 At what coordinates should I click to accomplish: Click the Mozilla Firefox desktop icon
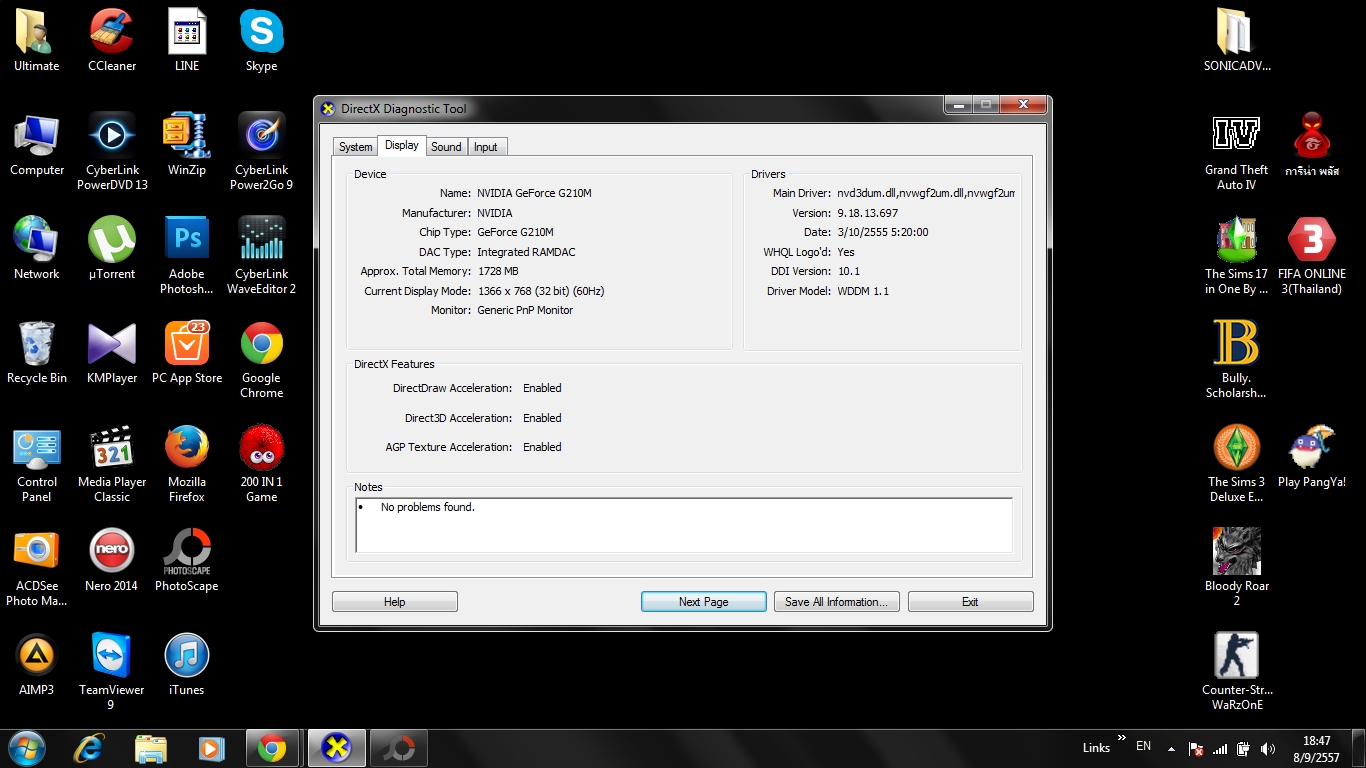pos(187,464)
